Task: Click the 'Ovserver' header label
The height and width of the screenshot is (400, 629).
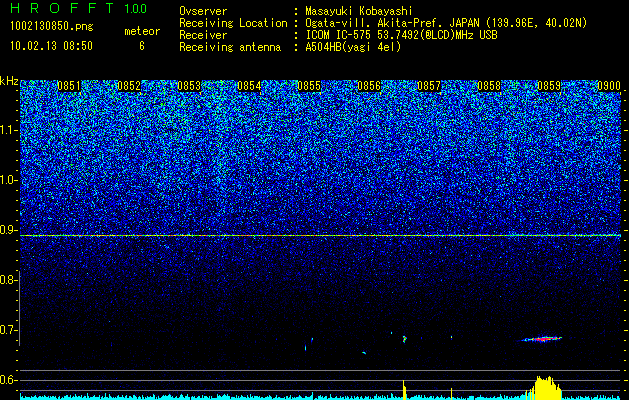Action: pyautogui.click(x=203, y=11)
